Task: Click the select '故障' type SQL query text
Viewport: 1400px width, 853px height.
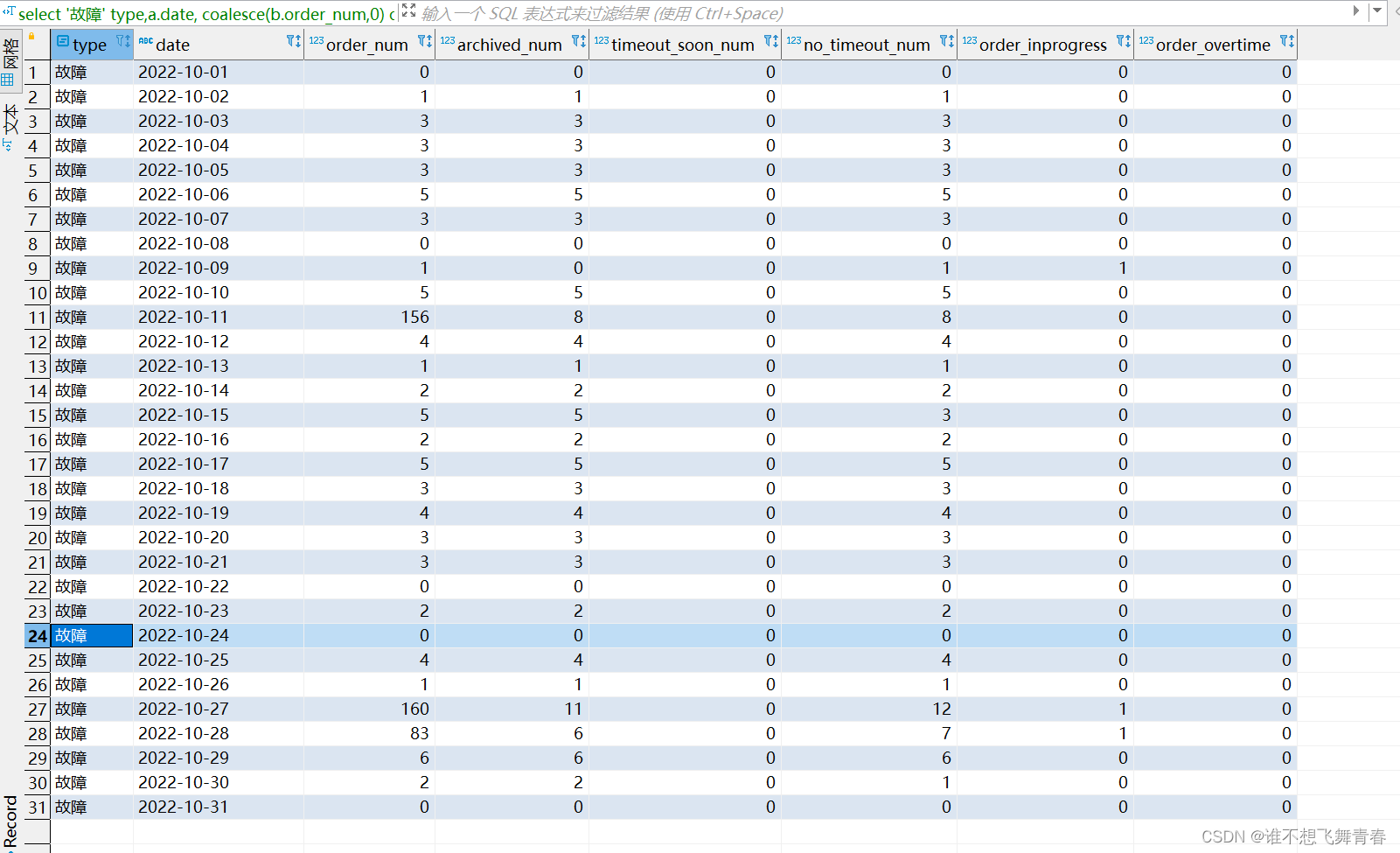Action: pyautogui.click(x=206, y=13)
